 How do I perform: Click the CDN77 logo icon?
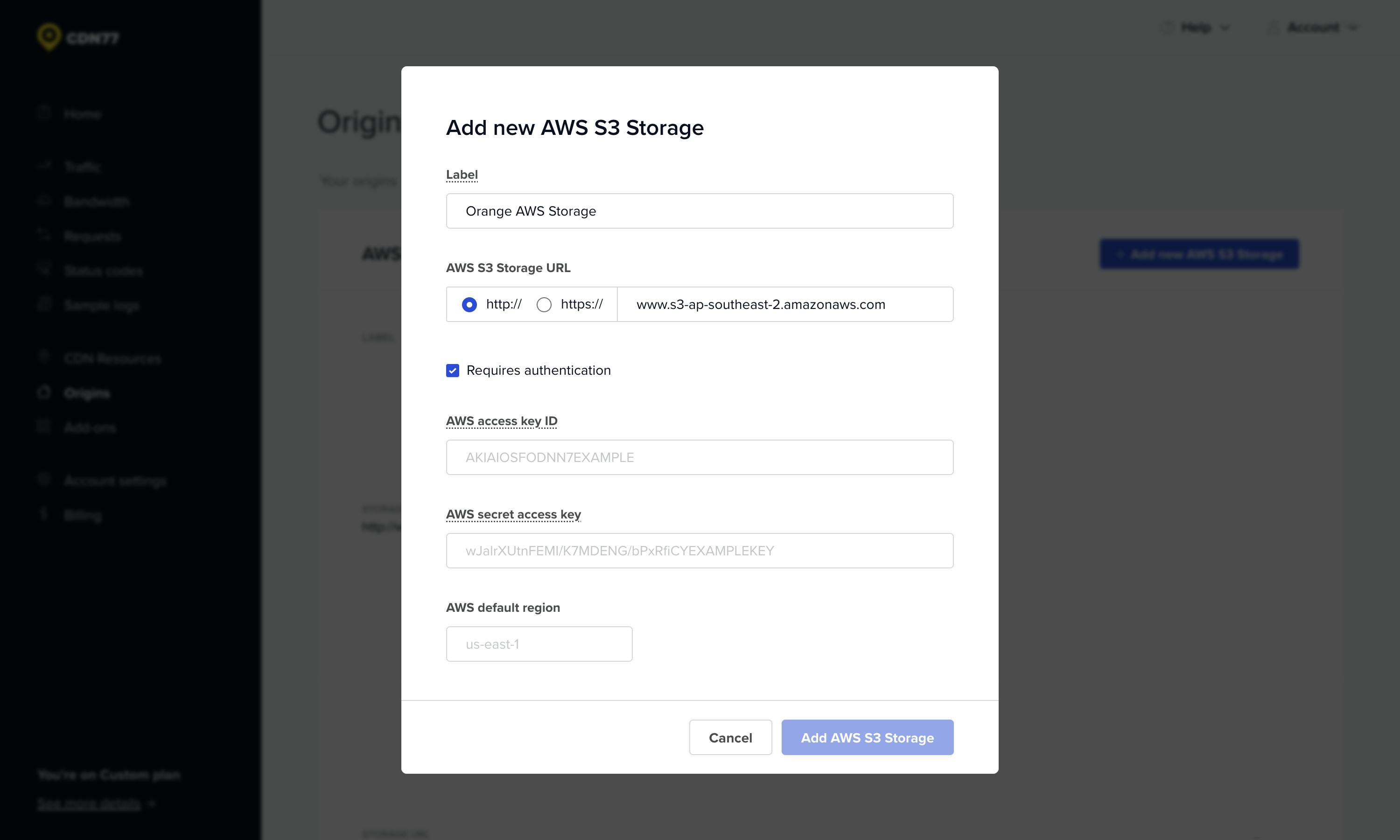(x=49, y=36)
